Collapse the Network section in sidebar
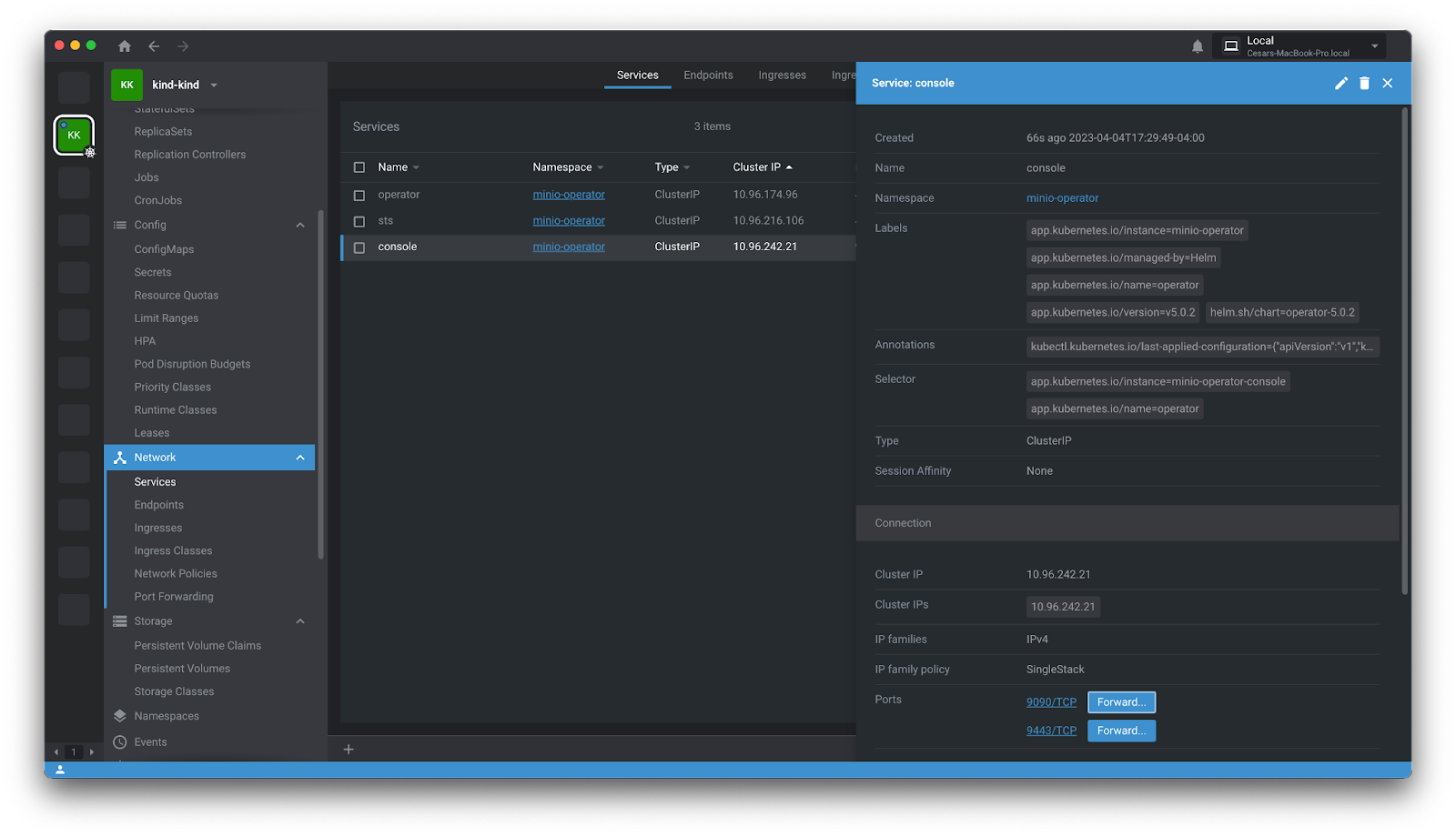The width and height of the screenshot is (1456, 837). point(300,458)
